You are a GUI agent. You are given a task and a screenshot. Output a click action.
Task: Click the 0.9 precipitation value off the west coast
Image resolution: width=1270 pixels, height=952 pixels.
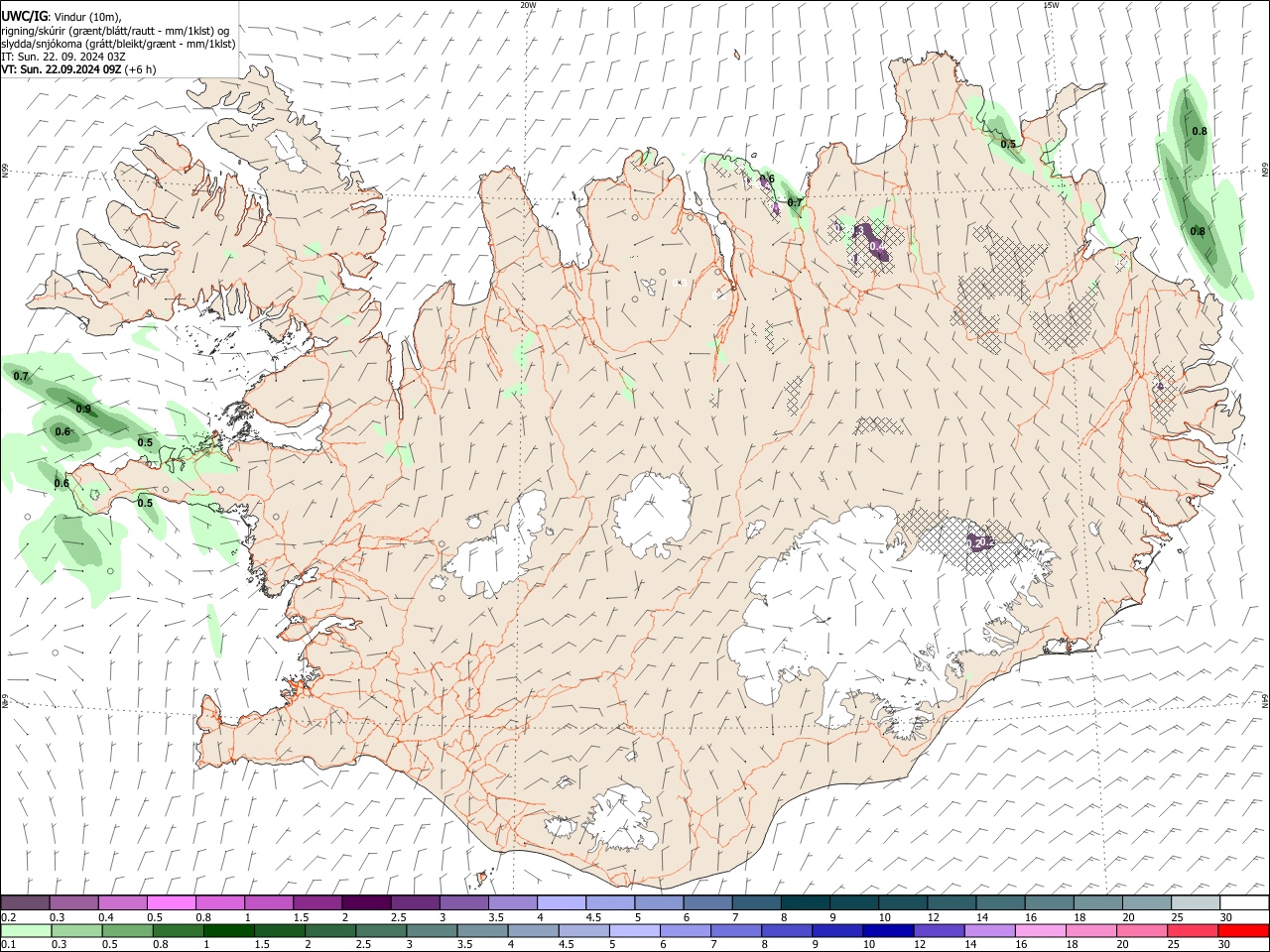pos(83,409)
